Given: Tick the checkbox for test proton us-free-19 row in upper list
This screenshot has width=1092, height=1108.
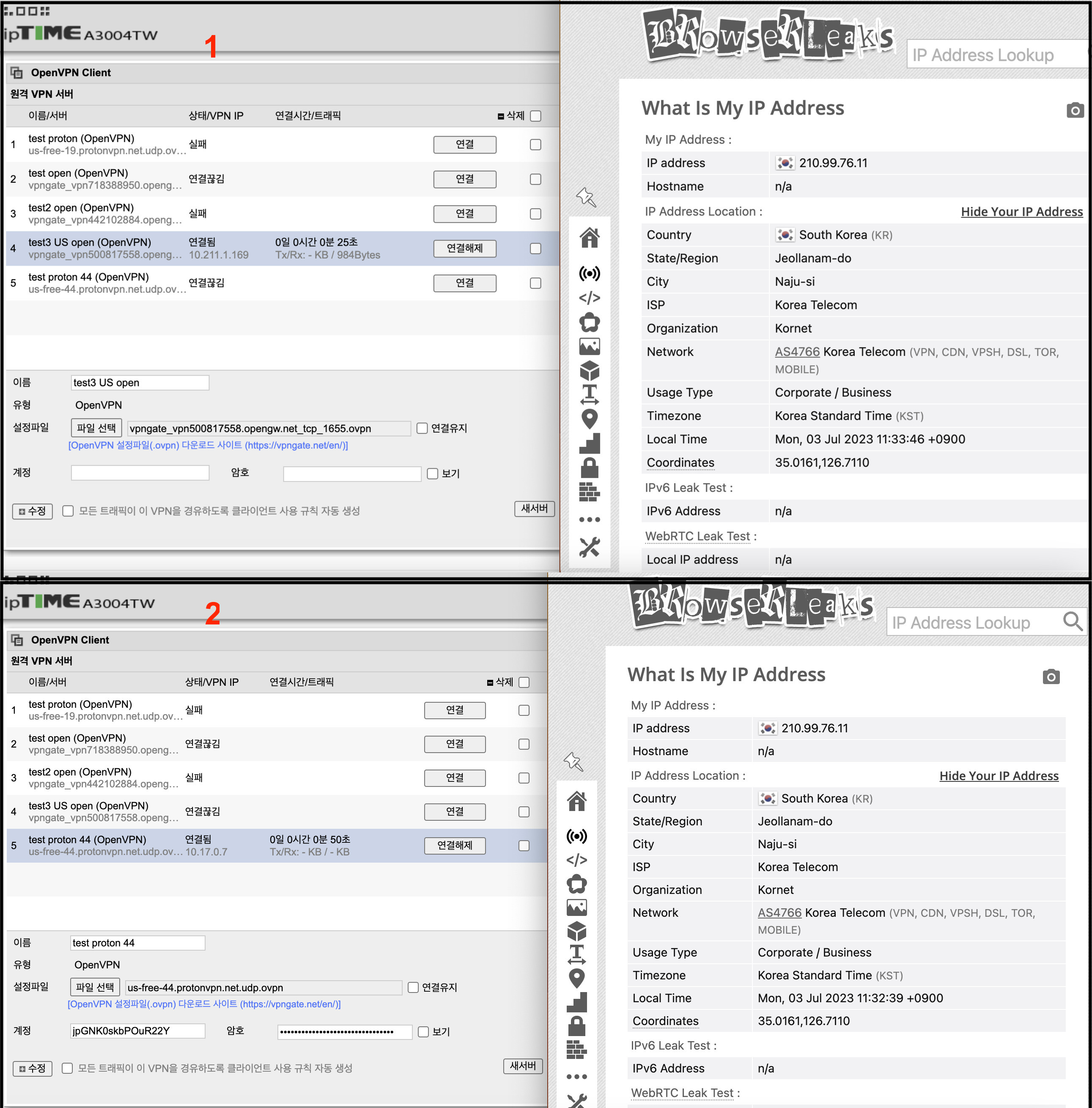Looking at the screenshot, I should pos(535,145).
